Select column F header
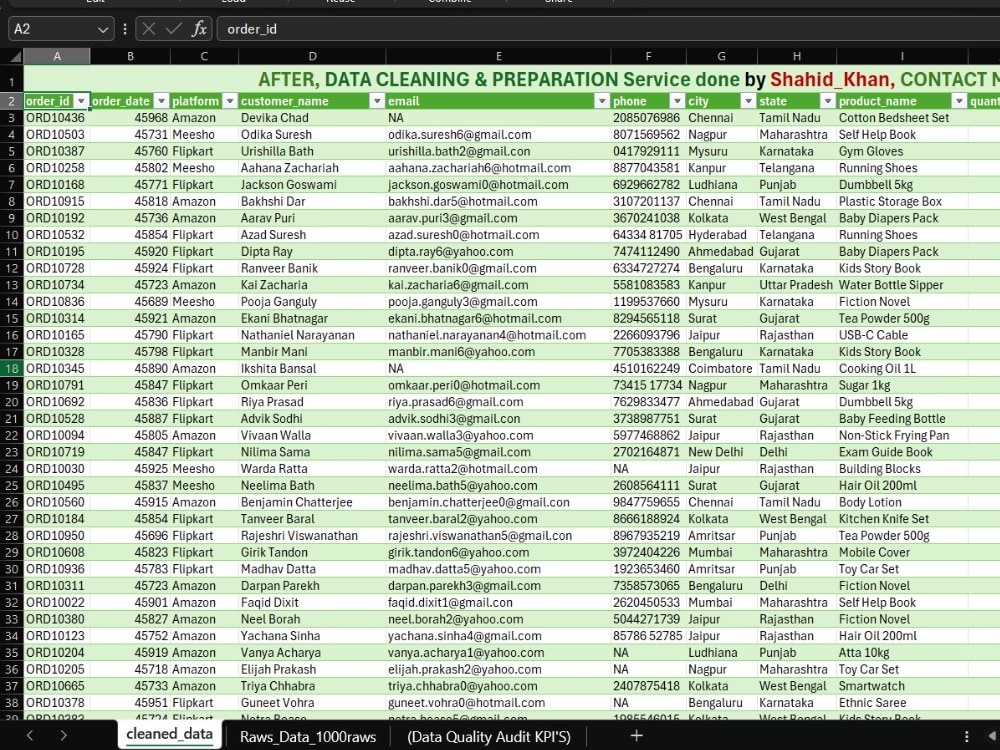The image size is (1000, 750). click(x=649, y=56)
